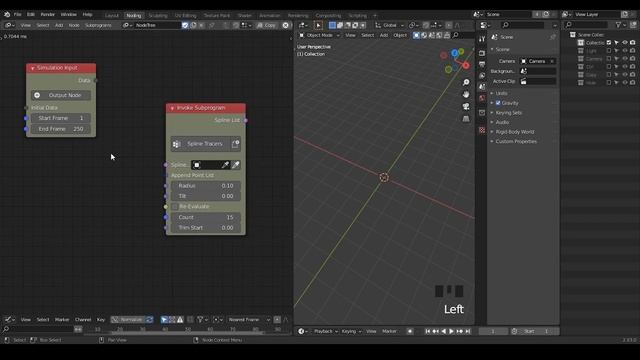Open the Tool properties tab icon

(482, 39)
